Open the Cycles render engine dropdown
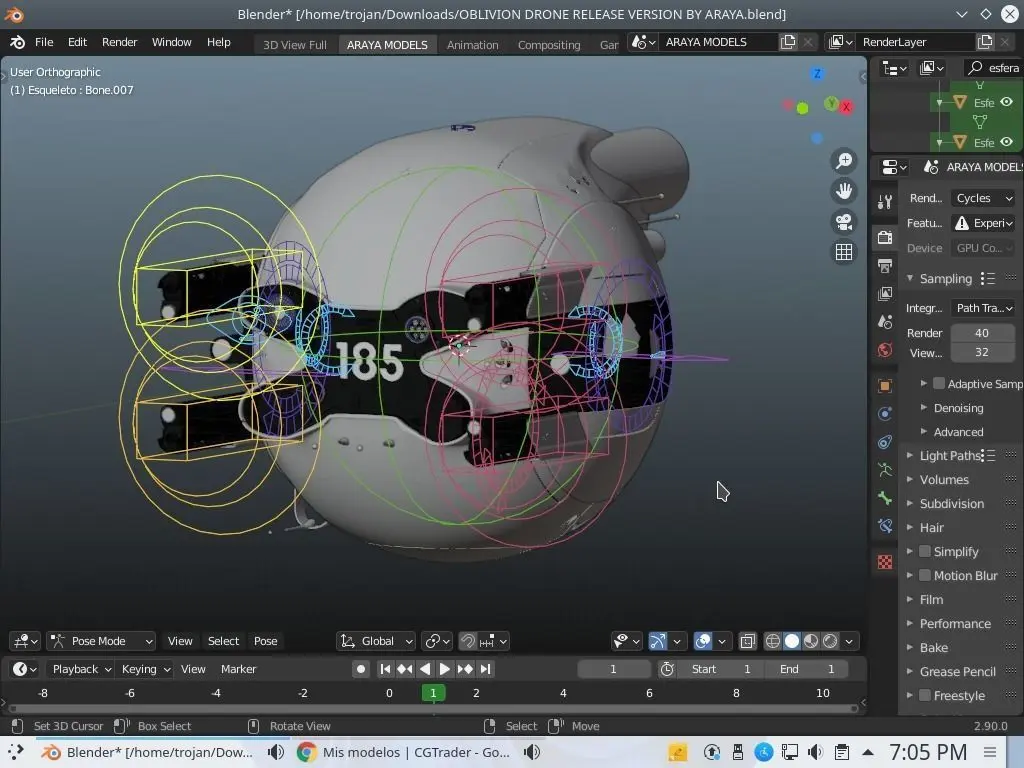Image resolution: width=1024 pixels, height=768 pixels. tap(982, 198)
